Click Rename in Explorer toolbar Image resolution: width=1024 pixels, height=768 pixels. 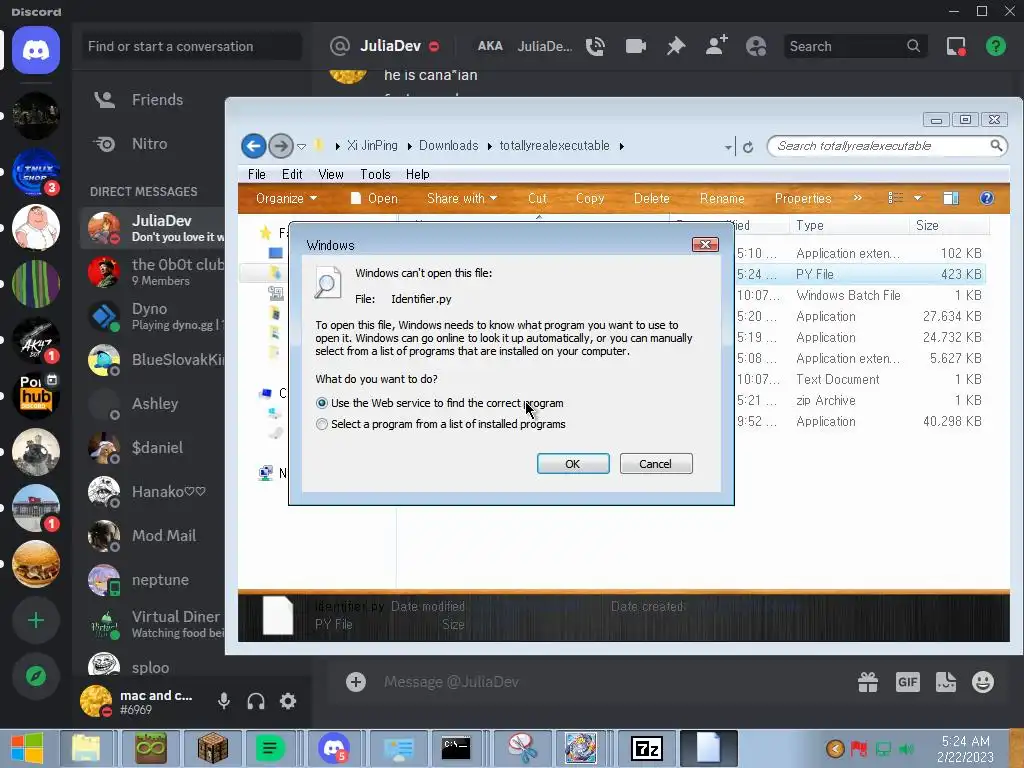click(x=722, y=199)
